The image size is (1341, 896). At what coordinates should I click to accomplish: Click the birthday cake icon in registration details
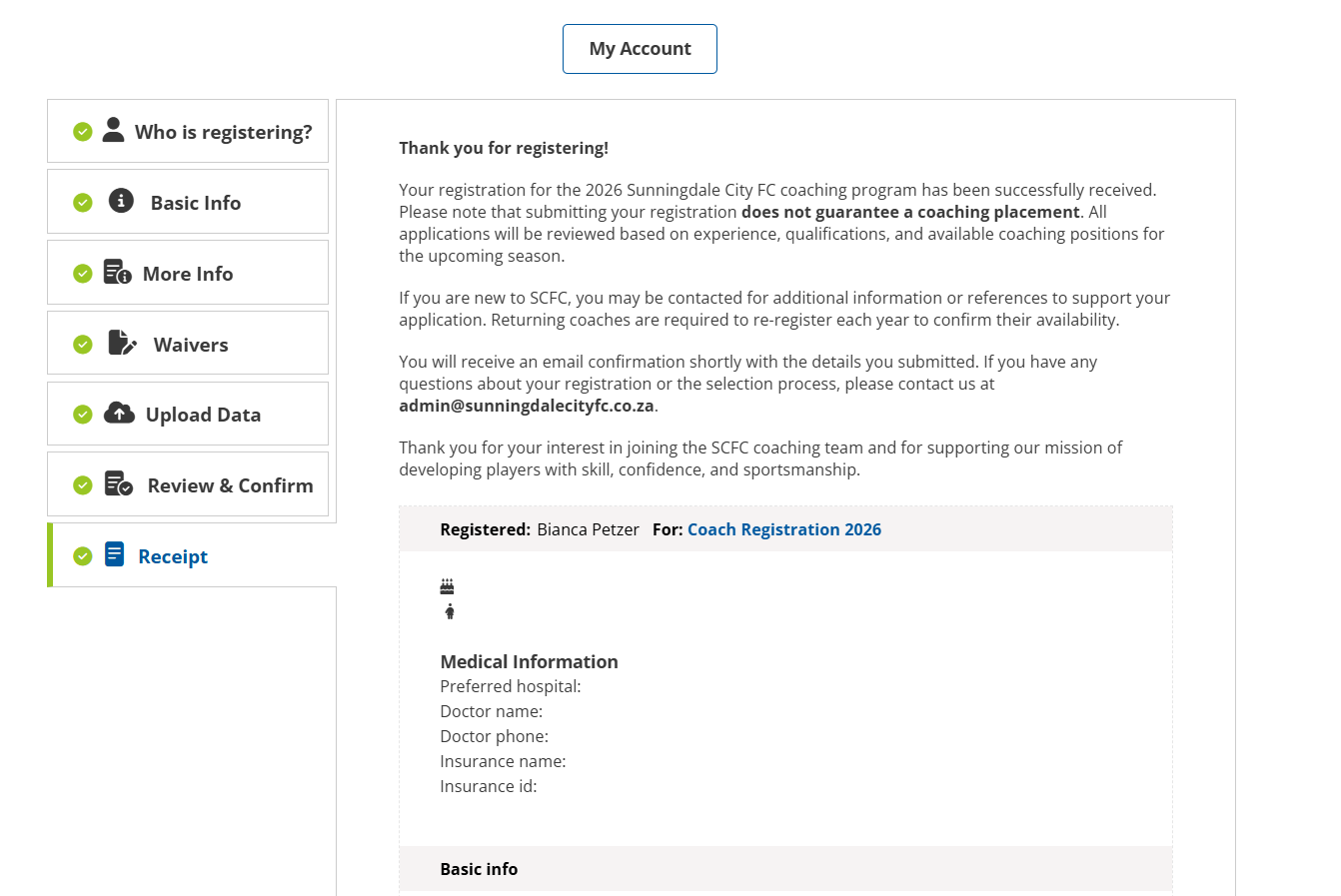pos(447,586)
